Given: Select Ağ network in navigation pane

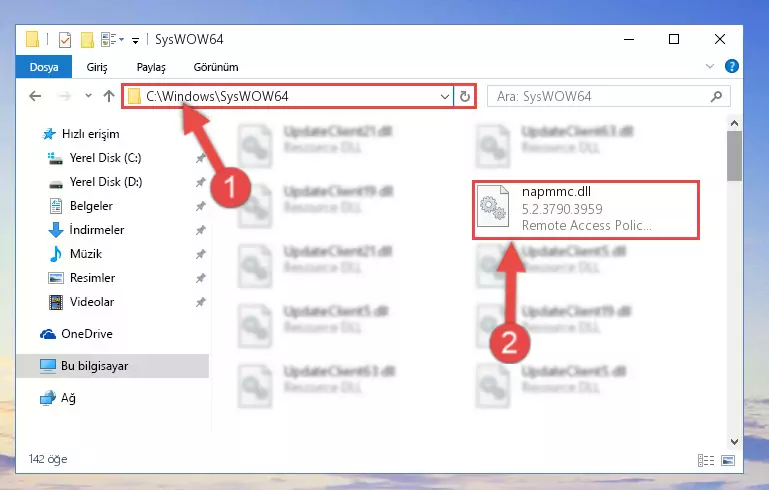Looking at the screenshot, I should tap(58, 398).
